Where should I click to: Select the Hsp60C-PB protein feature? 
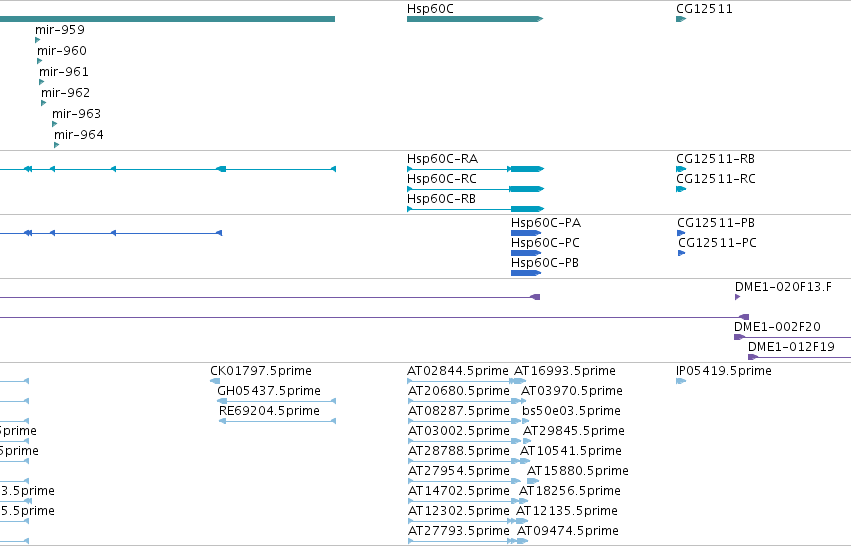526,273
